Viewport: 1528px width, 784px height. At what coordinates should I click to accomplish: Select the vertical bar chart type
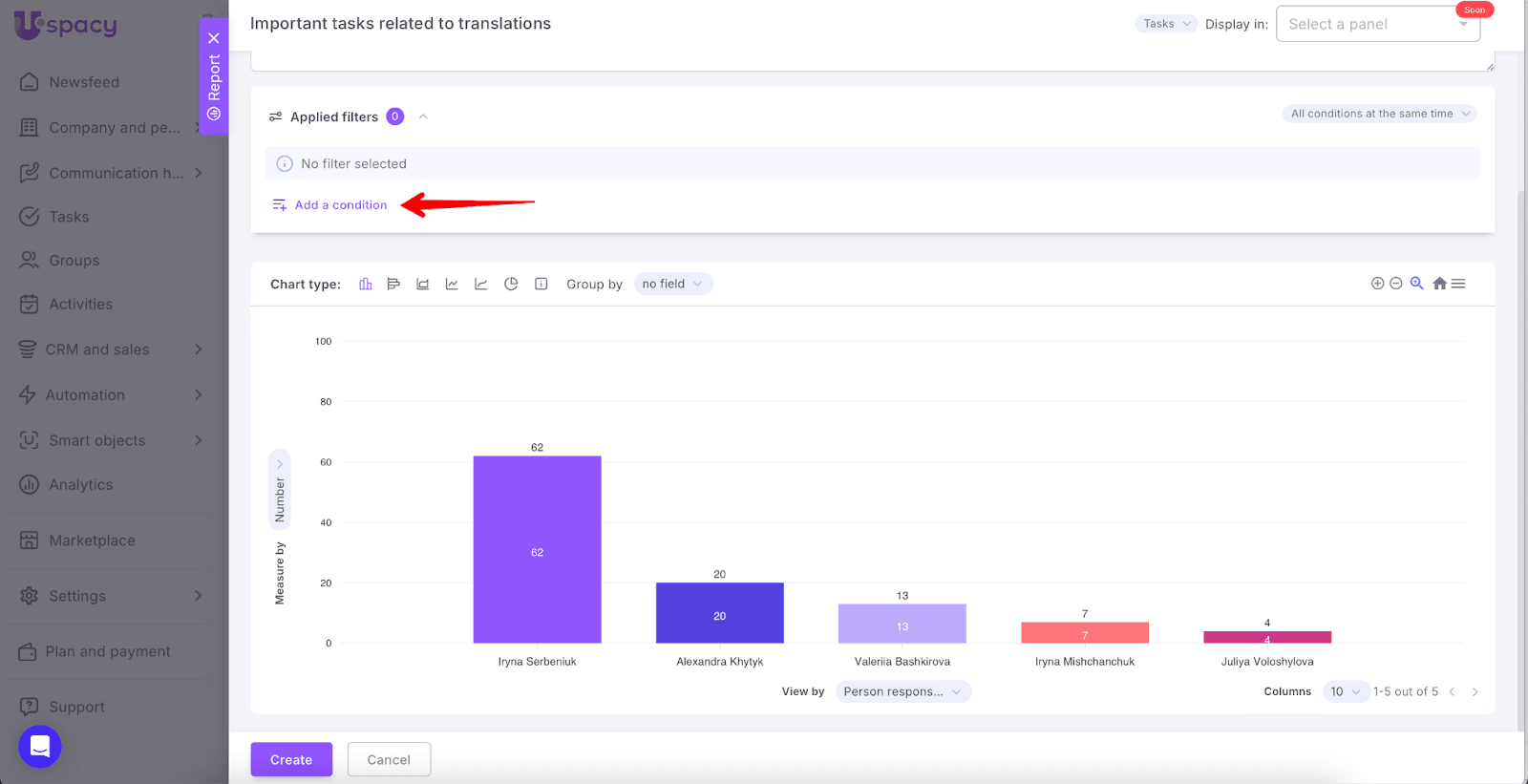(365, 284)
